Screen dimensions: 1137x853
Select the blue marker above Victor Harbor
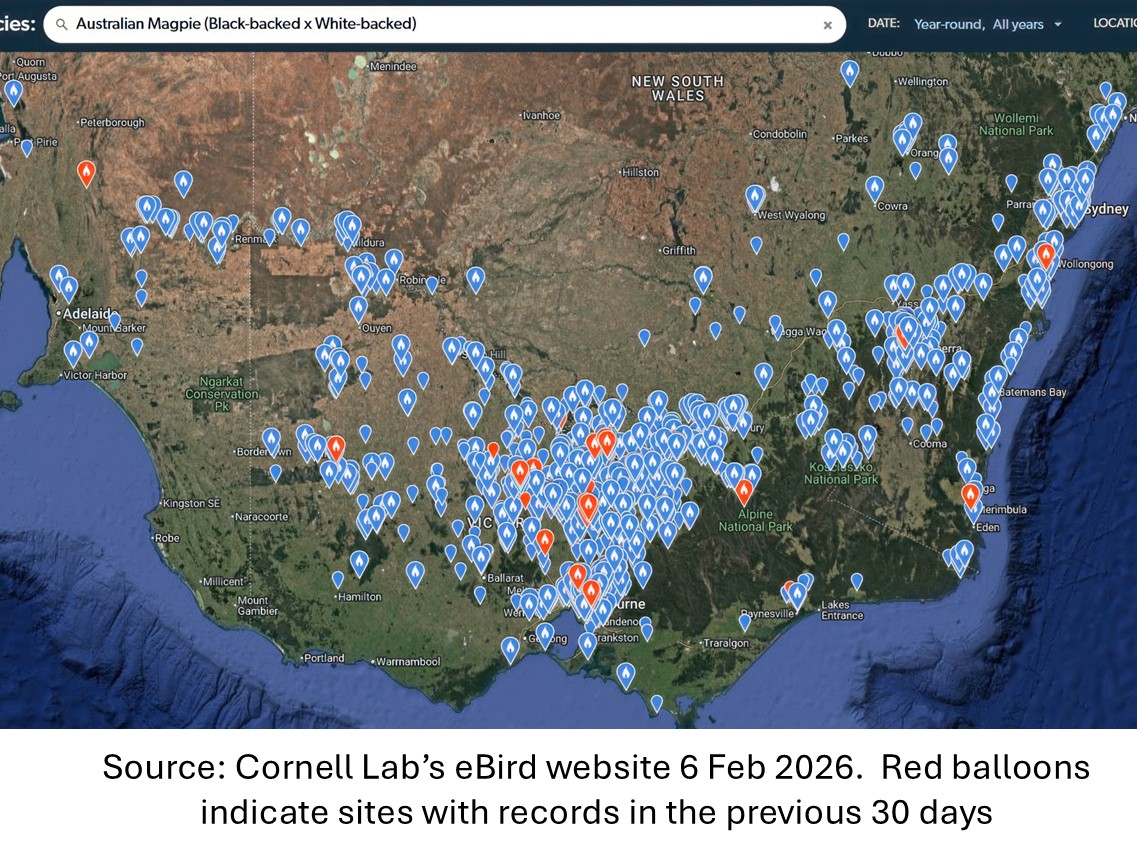(x=73, y=352)
